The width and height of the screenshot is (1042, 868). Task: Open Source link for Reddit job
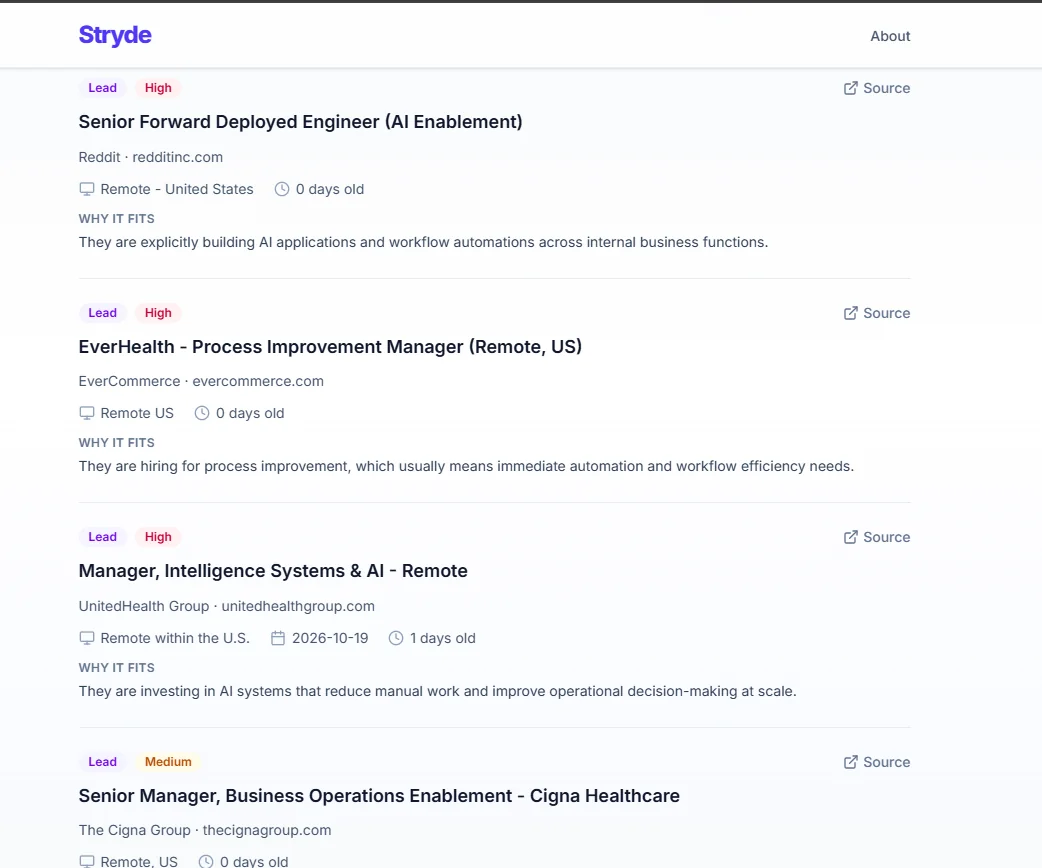[x=877, y=88]
